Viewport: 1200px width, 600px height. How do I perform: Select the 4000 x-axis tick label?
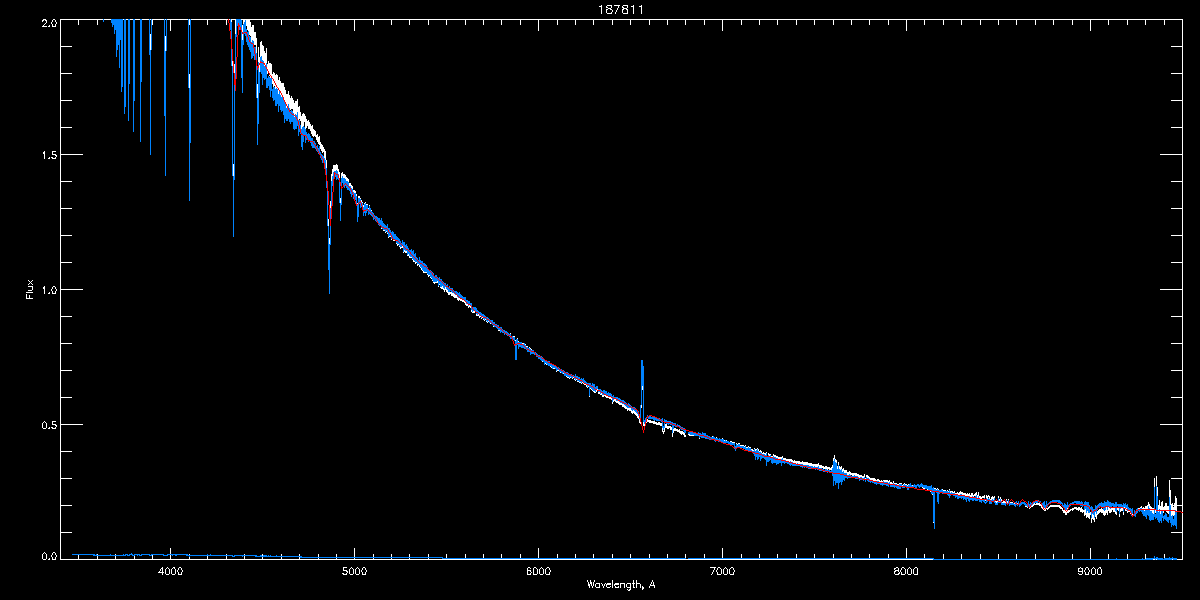[171, 572]
